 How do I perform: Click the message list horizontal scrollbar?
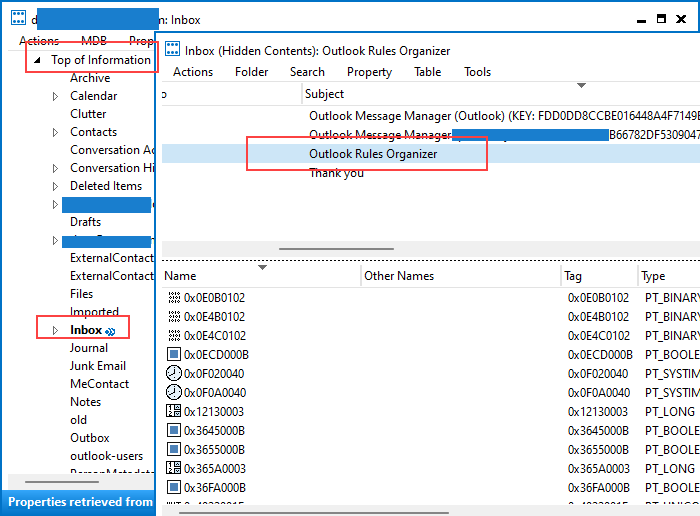click(336, 249)
